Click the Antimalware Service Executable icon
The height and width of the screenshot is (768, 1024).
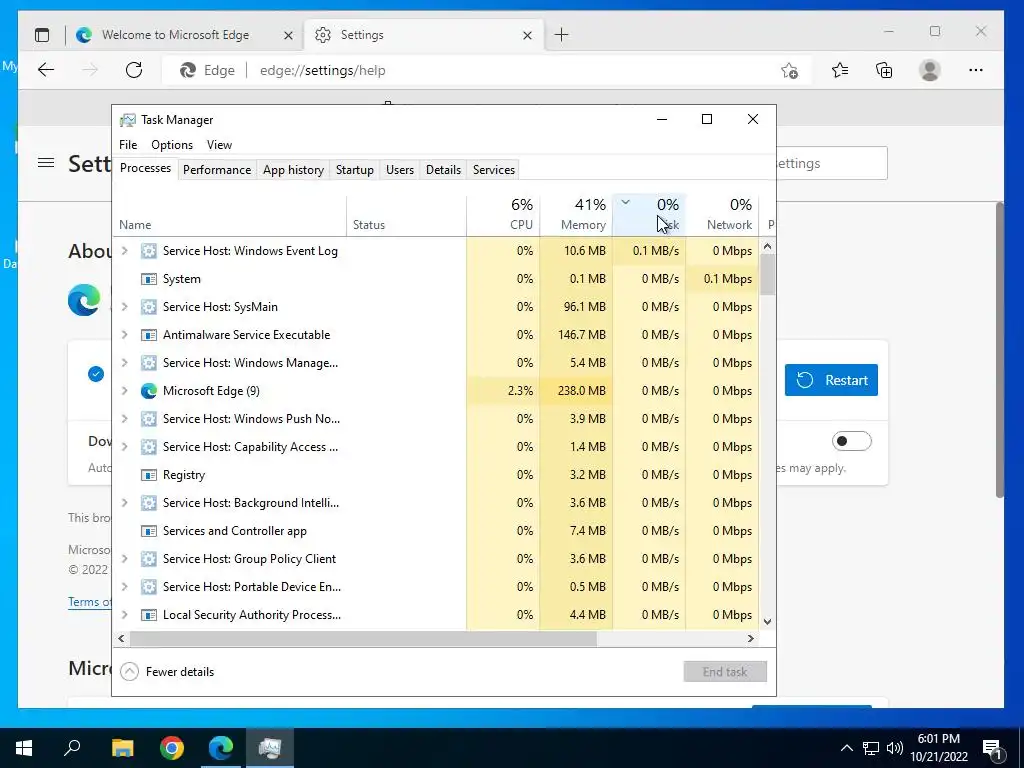tap(149, 335)
